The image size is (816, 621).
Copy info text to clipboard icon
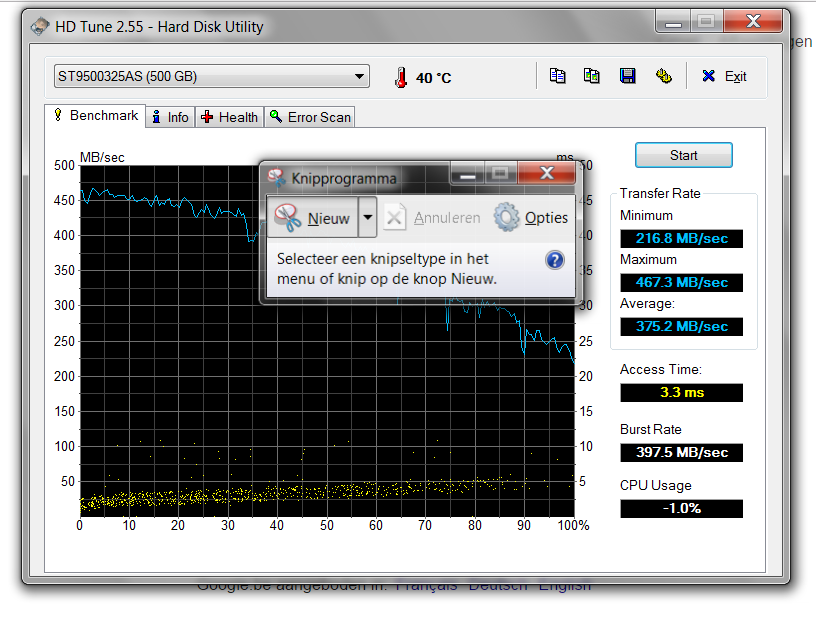(x=557, y=76)
